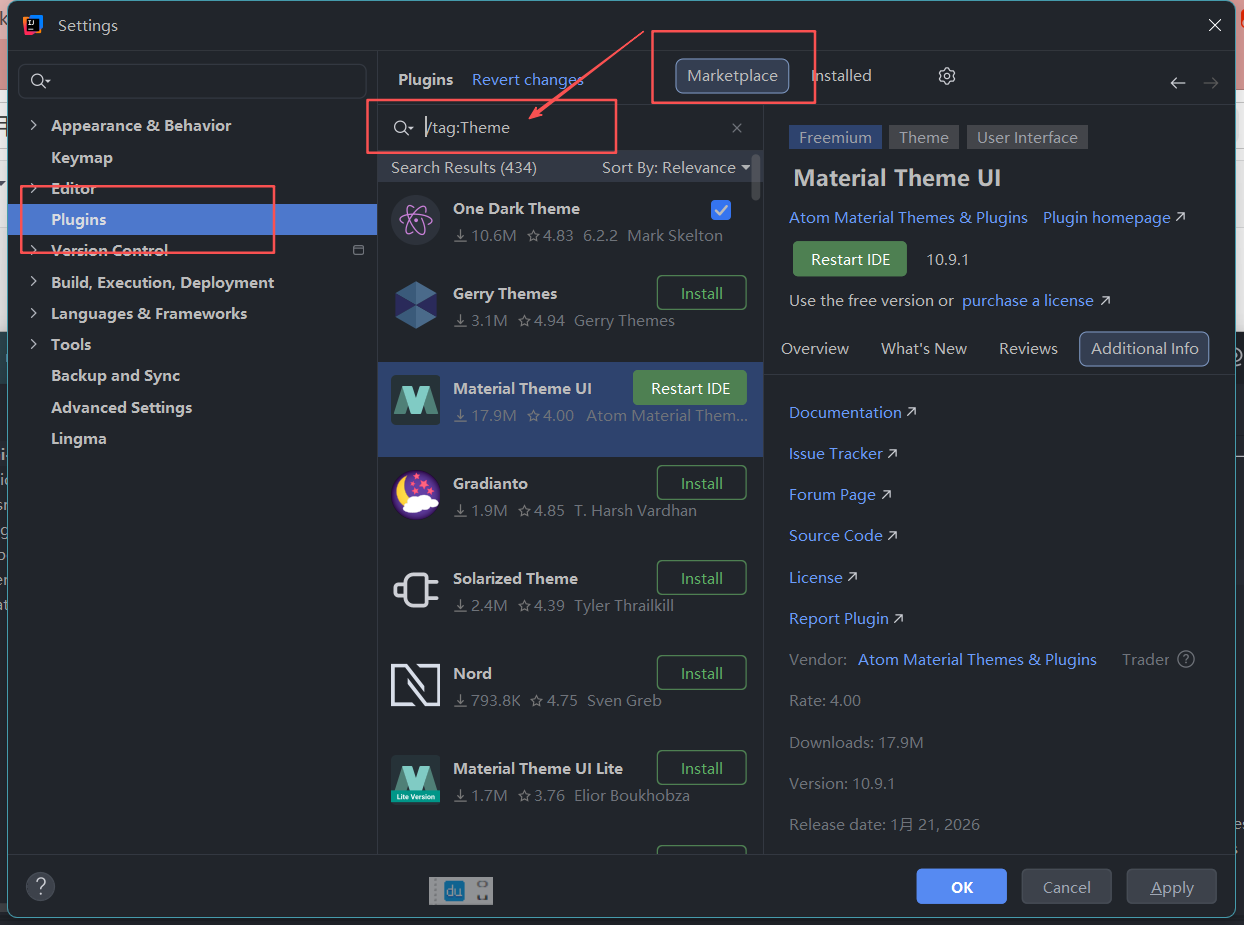Open the help question mark button
Screen dimensions: 1244x925
tap(40, 886)
